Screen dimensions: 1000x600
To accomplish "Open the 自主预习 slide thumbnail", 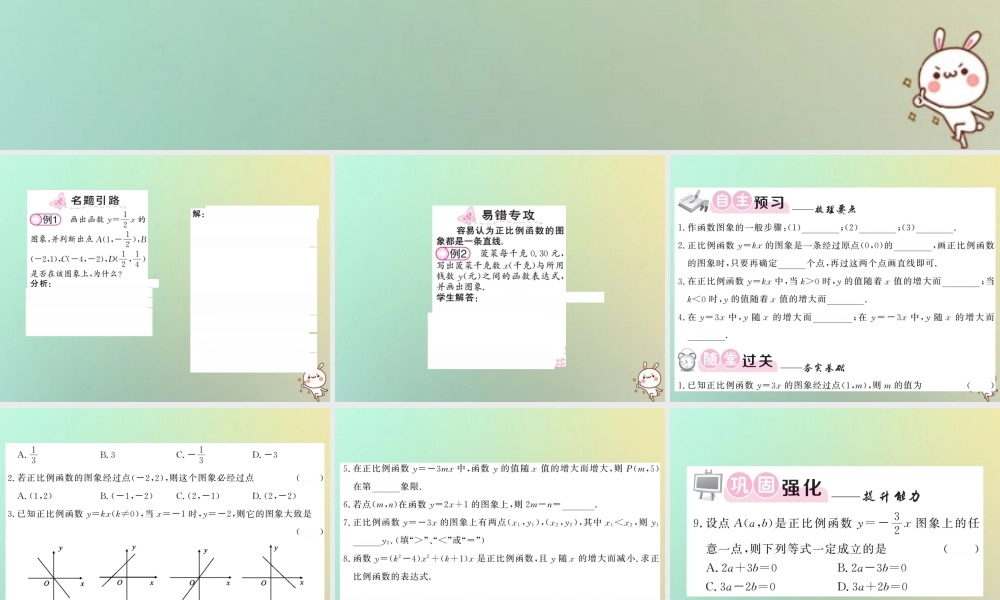I will 835,279.
